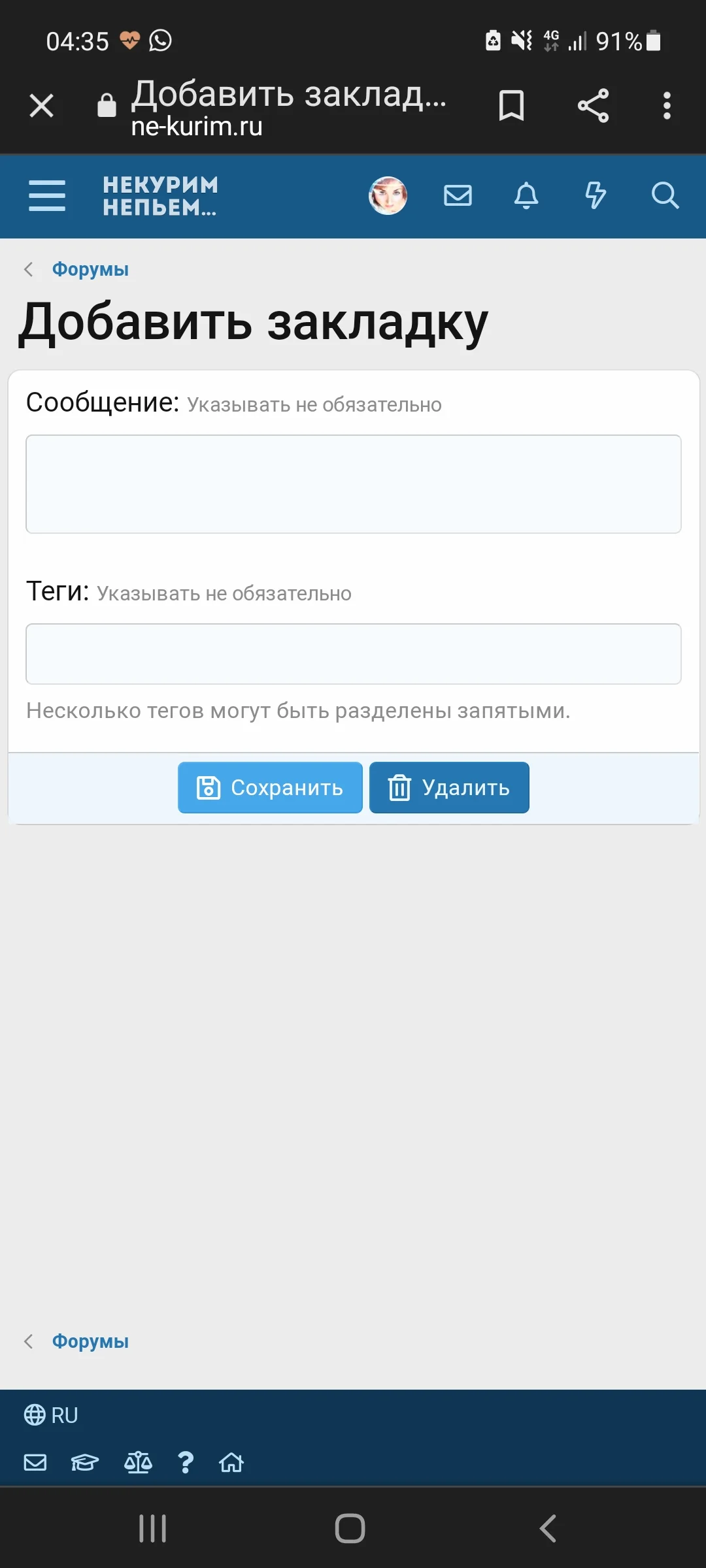Open the hamburger navigation menu

point(47,196)
